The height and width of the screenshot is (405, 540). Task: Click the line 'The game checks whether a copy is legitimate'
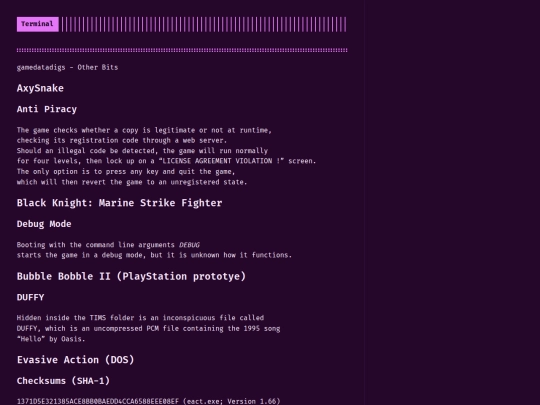click(144, 130)
